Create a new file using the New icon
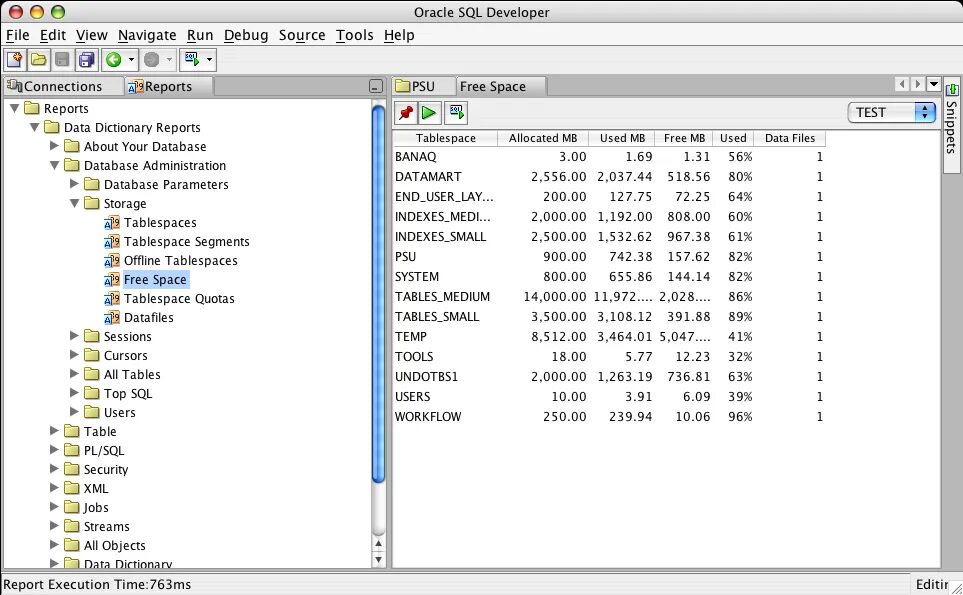Viewport: 963px width, 595px height. click(x=16, y=60)
